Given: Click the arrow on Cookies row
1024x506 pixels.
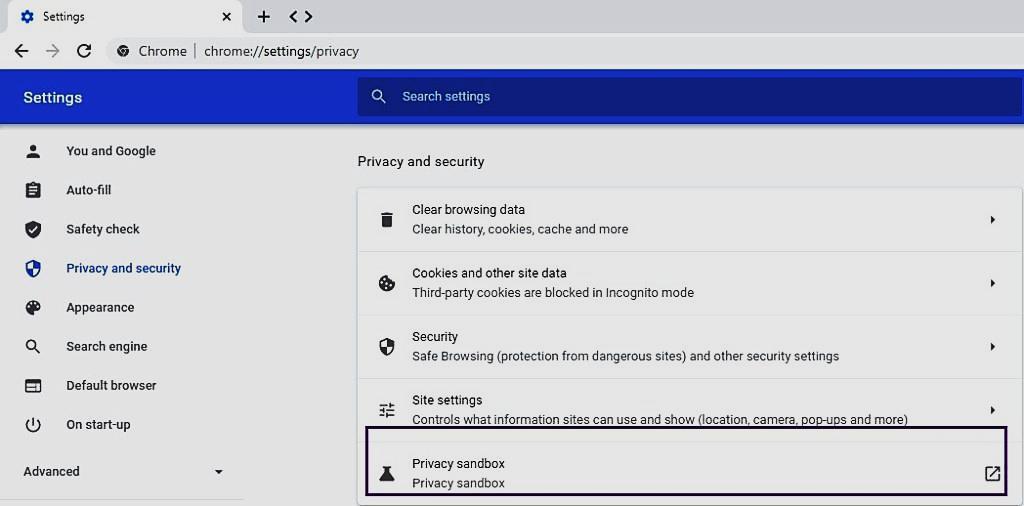Looking at the screenshot, I should (x=993, y=283).
